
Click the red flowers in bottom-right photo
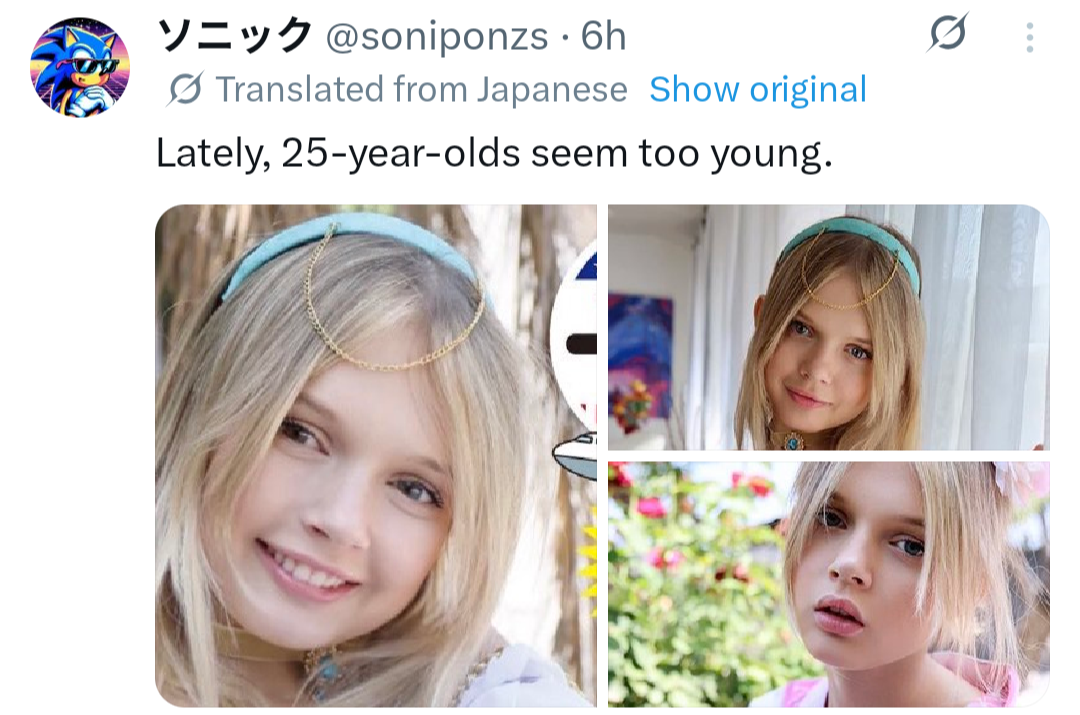tap(655, 506)
